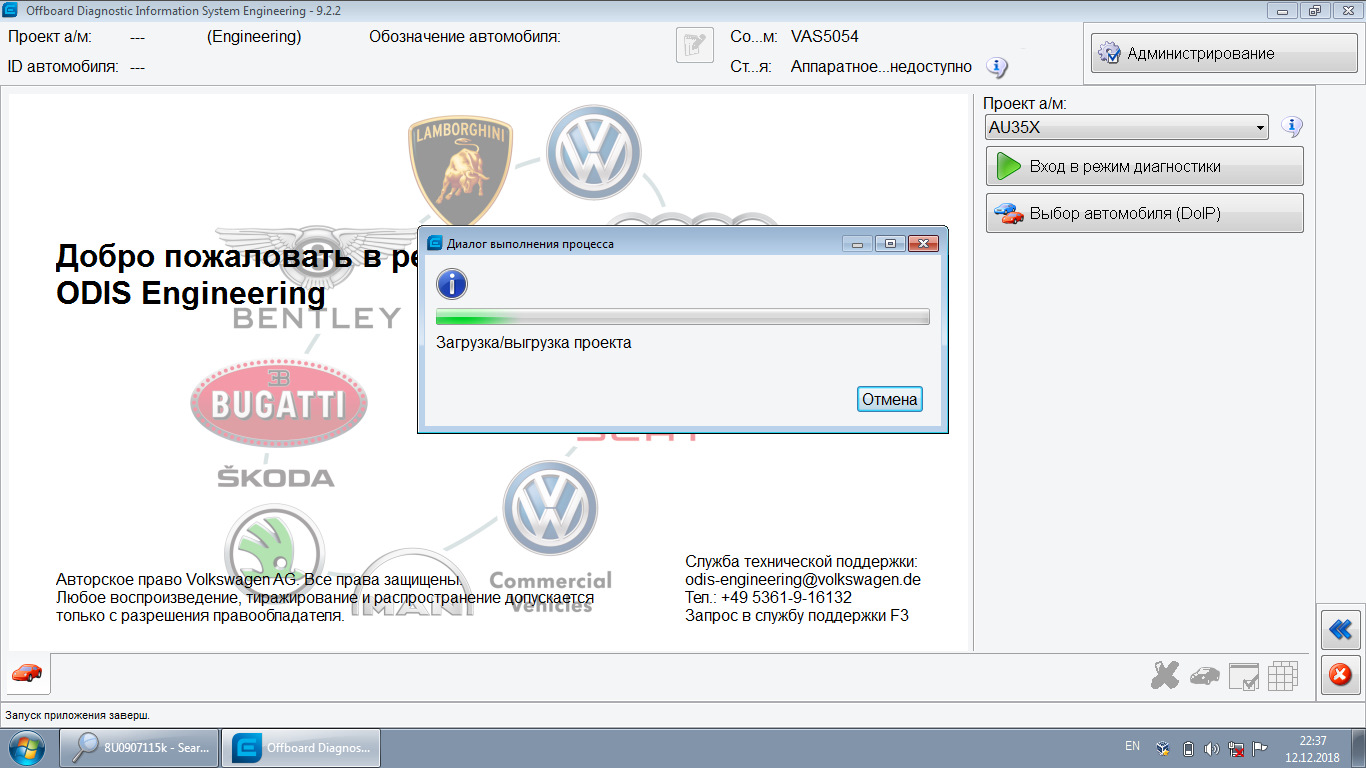The image size is (1366, 768).
Task: Click the grayed-out bandage X icon
Action: (x=1165, y=676)
